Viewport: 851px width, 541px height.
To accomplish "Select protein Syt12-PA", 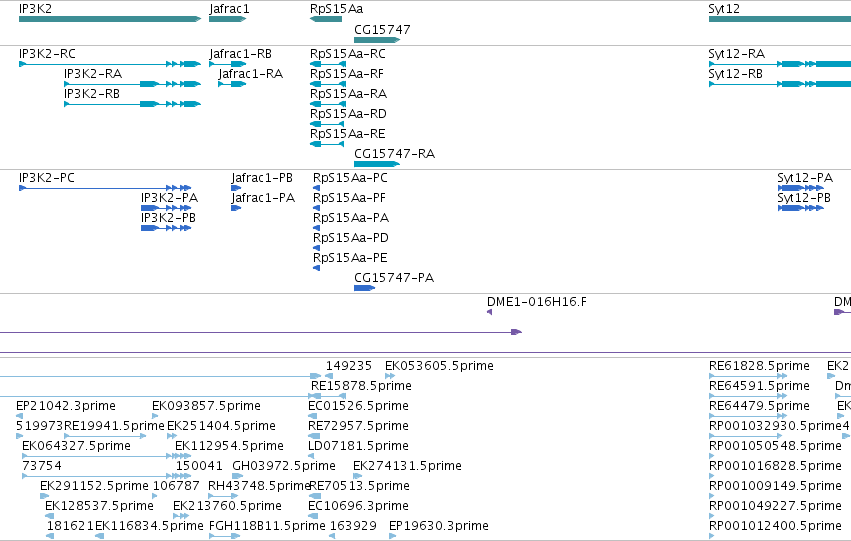I will pos(801,188).
